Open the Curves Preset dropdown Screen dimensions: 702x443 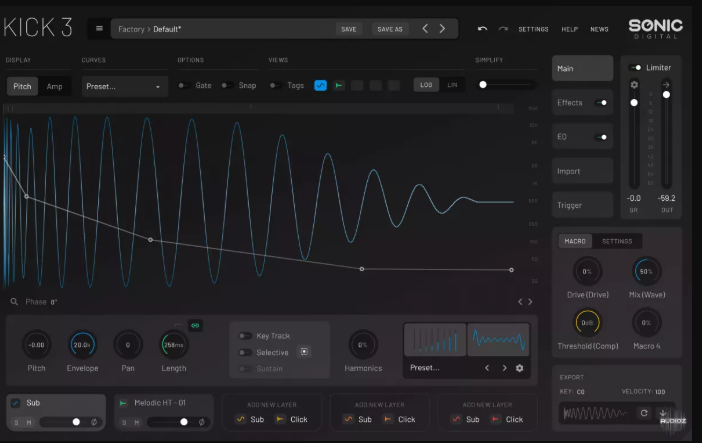click(124, 87)
